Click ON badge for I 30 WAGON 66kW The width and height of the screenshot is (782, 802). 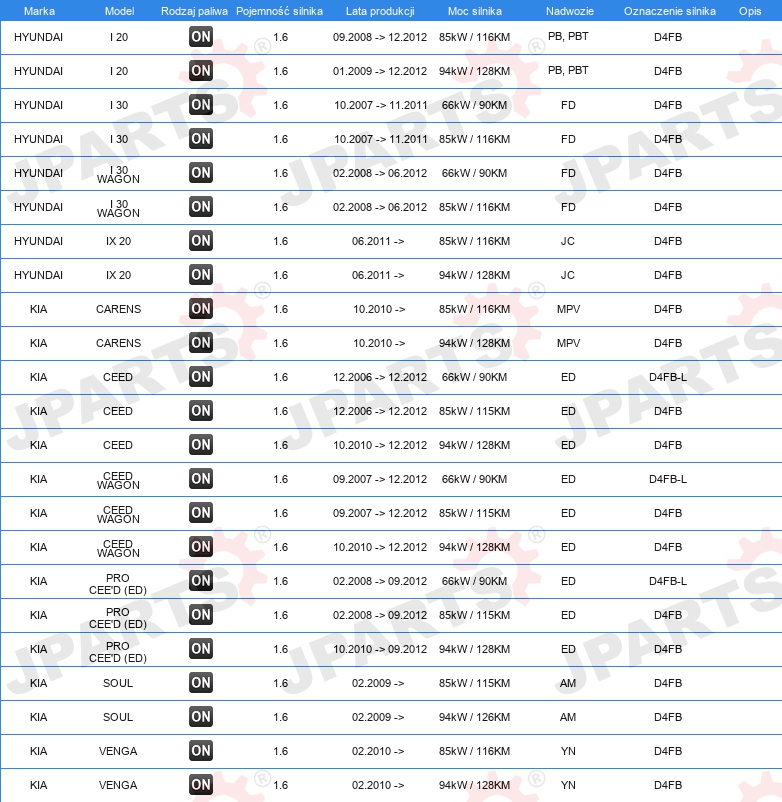200,173
